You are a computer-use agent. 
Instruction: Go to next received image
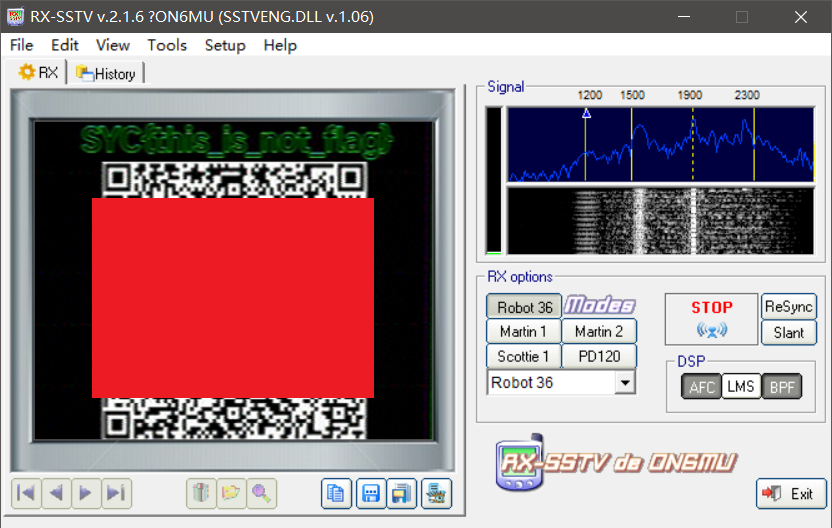tap(86, 494)
